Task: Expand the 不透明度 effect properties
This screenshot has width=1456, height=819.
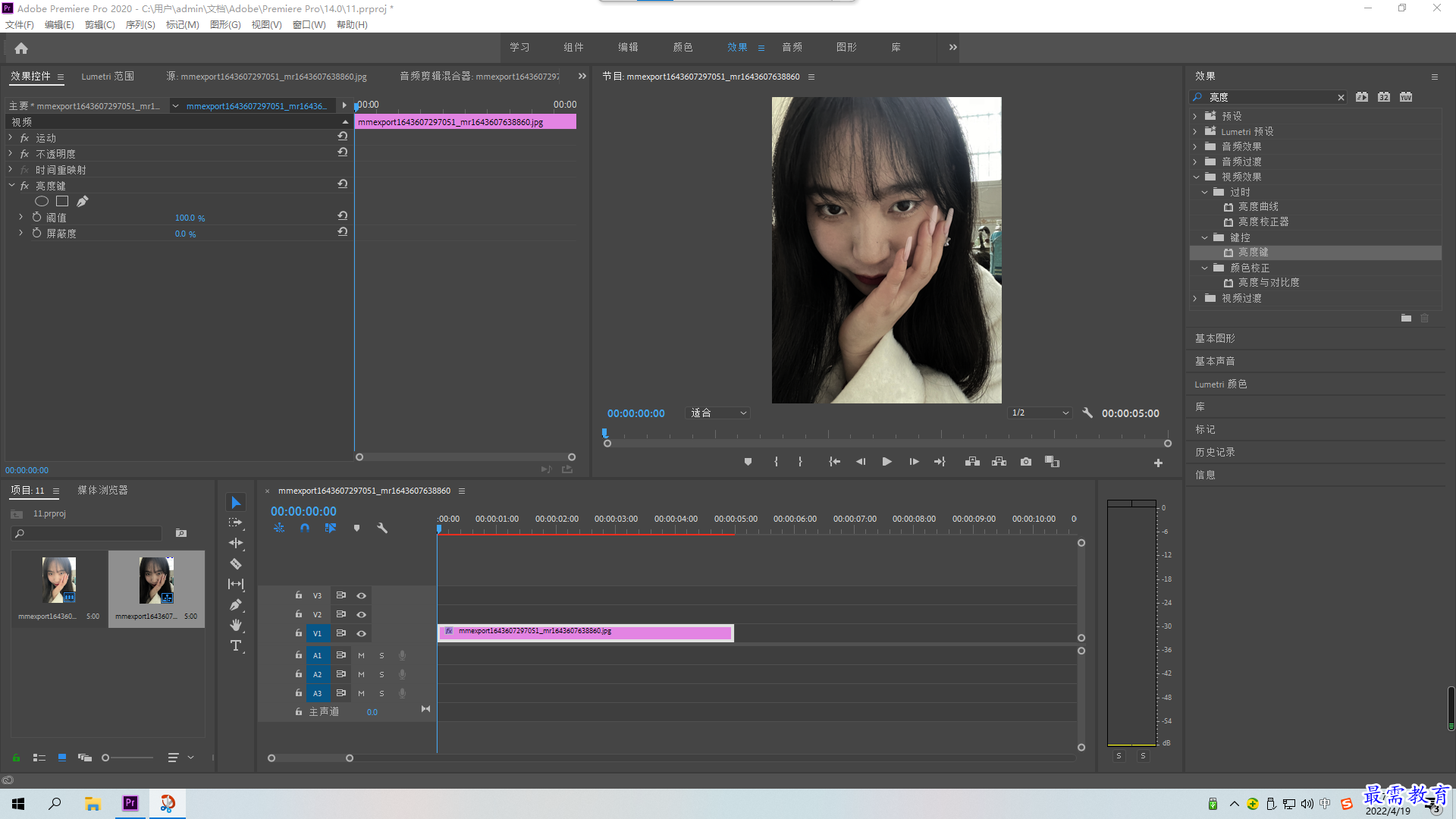Action: pos(11,153)
